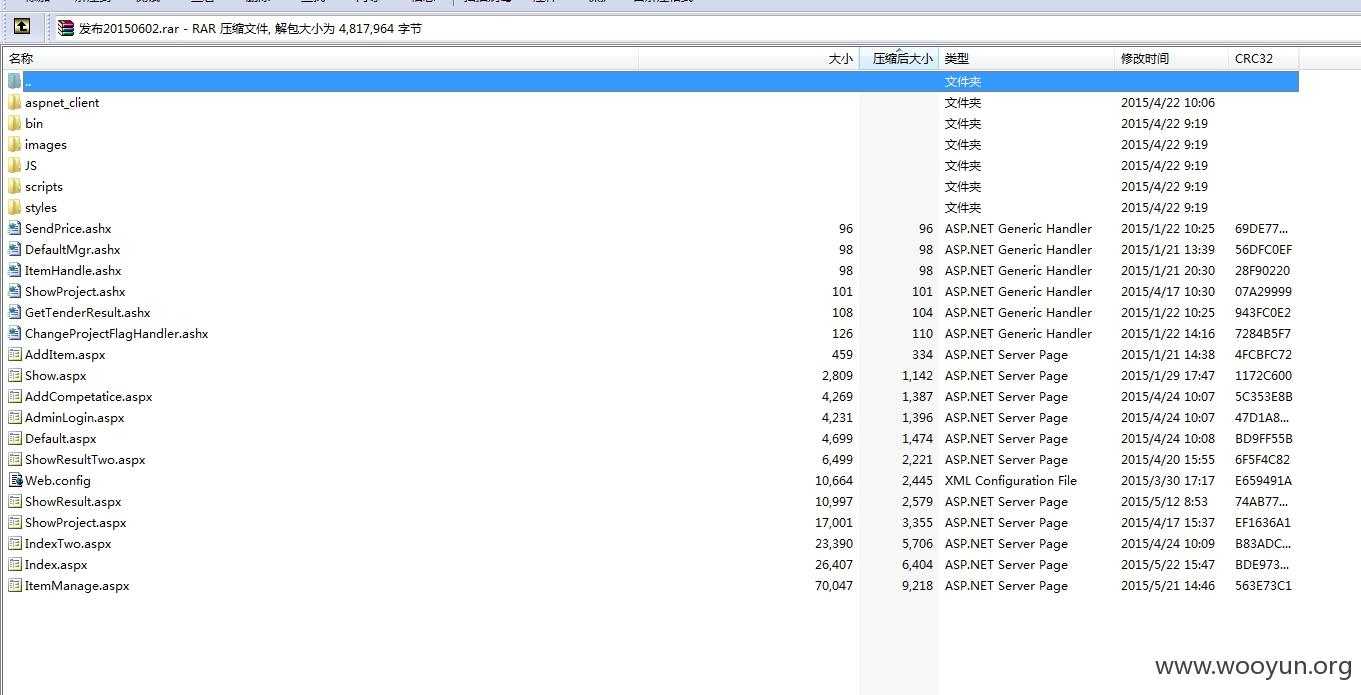Select the aspnet_client folder icon
This screenshot has width=1361, height=695.
(14, 102)
